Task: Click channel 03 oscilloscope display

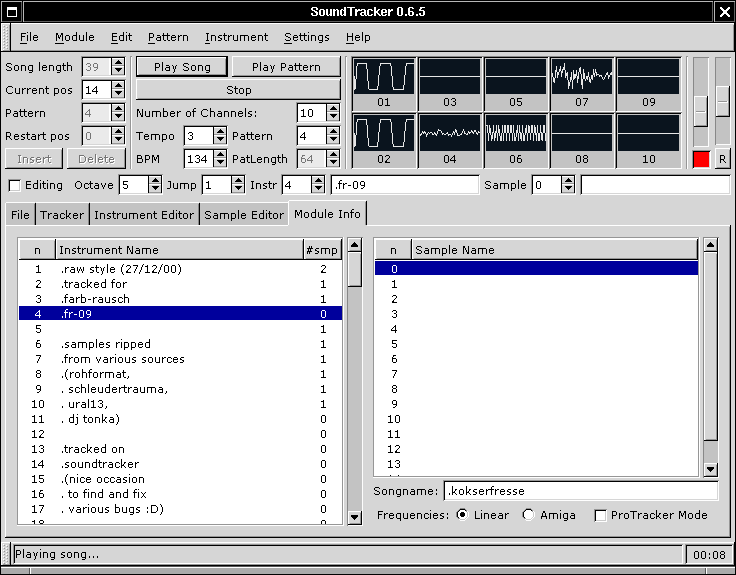Action: coord(450,77)
